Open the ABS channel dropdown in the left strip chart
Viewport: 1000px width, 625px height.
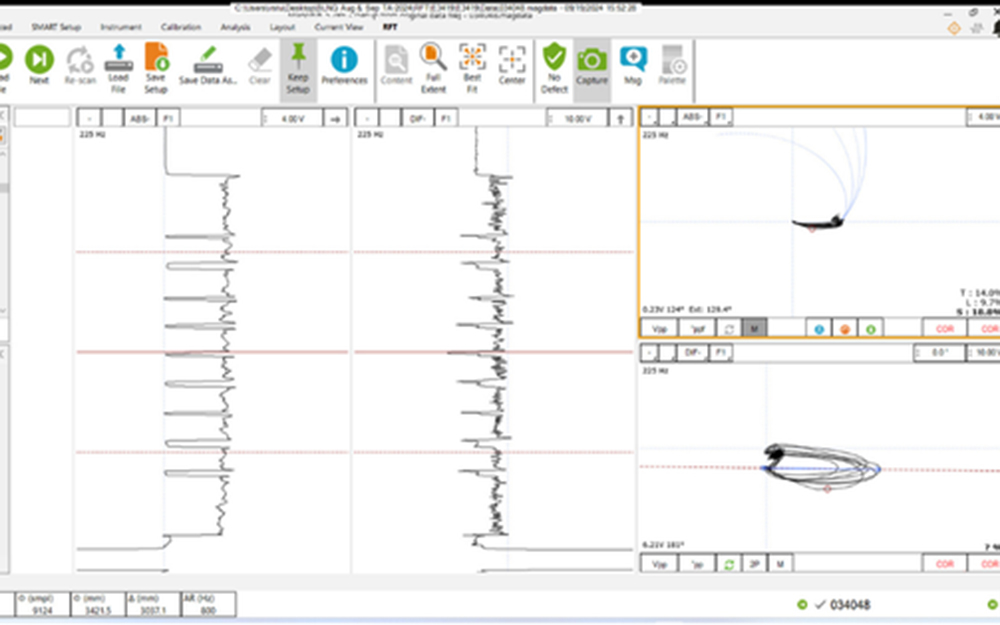(138, 118)
